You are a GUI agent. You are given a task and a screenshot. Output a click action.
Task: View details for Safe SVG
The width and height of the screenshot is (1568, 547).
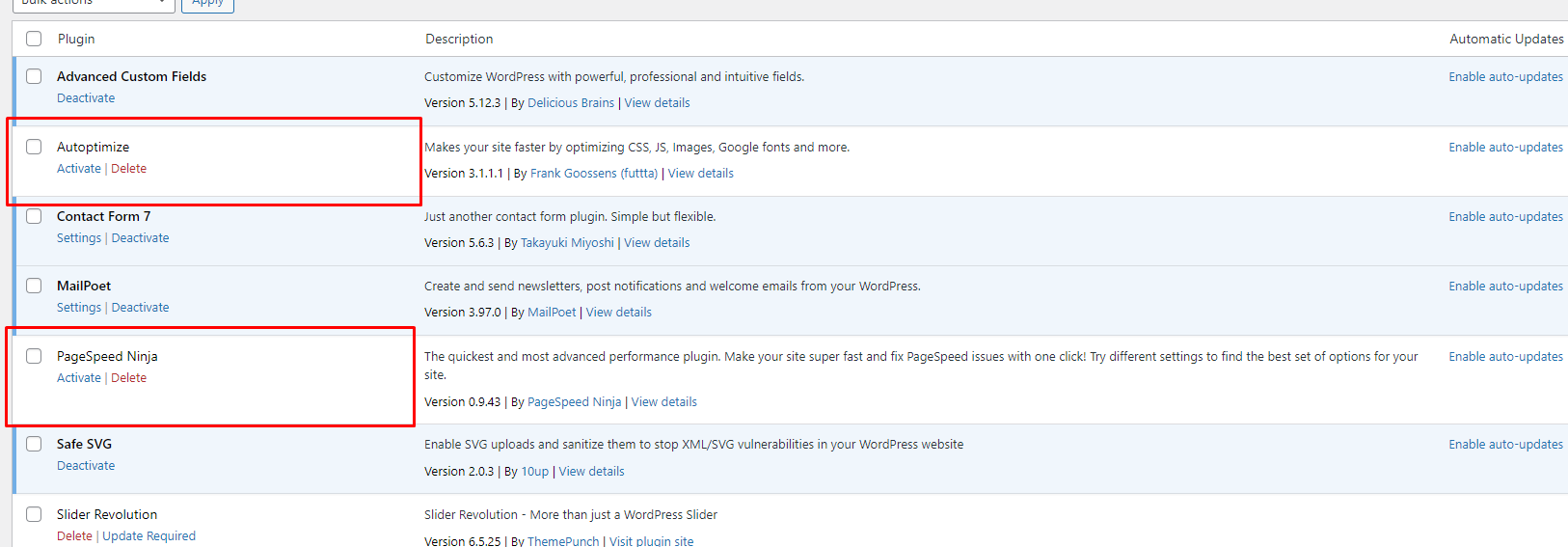click(592, 472)
